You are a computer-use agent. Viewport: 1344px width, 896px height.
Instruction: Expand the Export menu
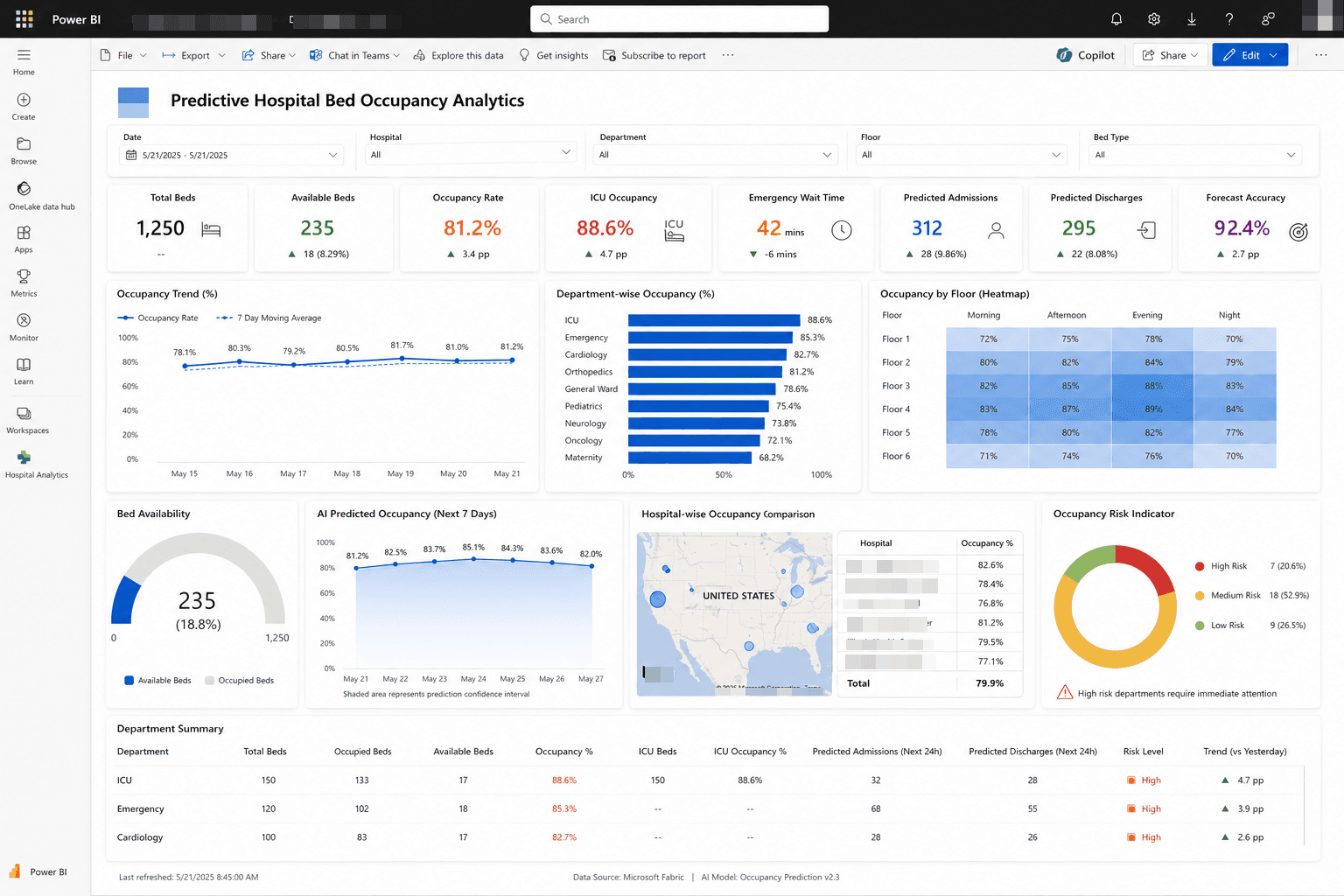pyautogui.click(x=194, y=55)
